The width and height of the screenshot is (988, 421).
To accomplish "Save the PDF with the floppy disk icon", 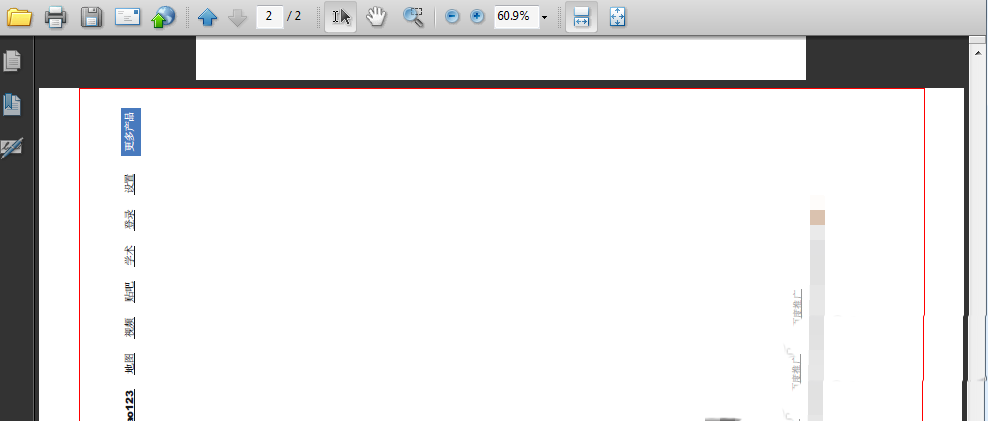I will (x=91, y=16).
